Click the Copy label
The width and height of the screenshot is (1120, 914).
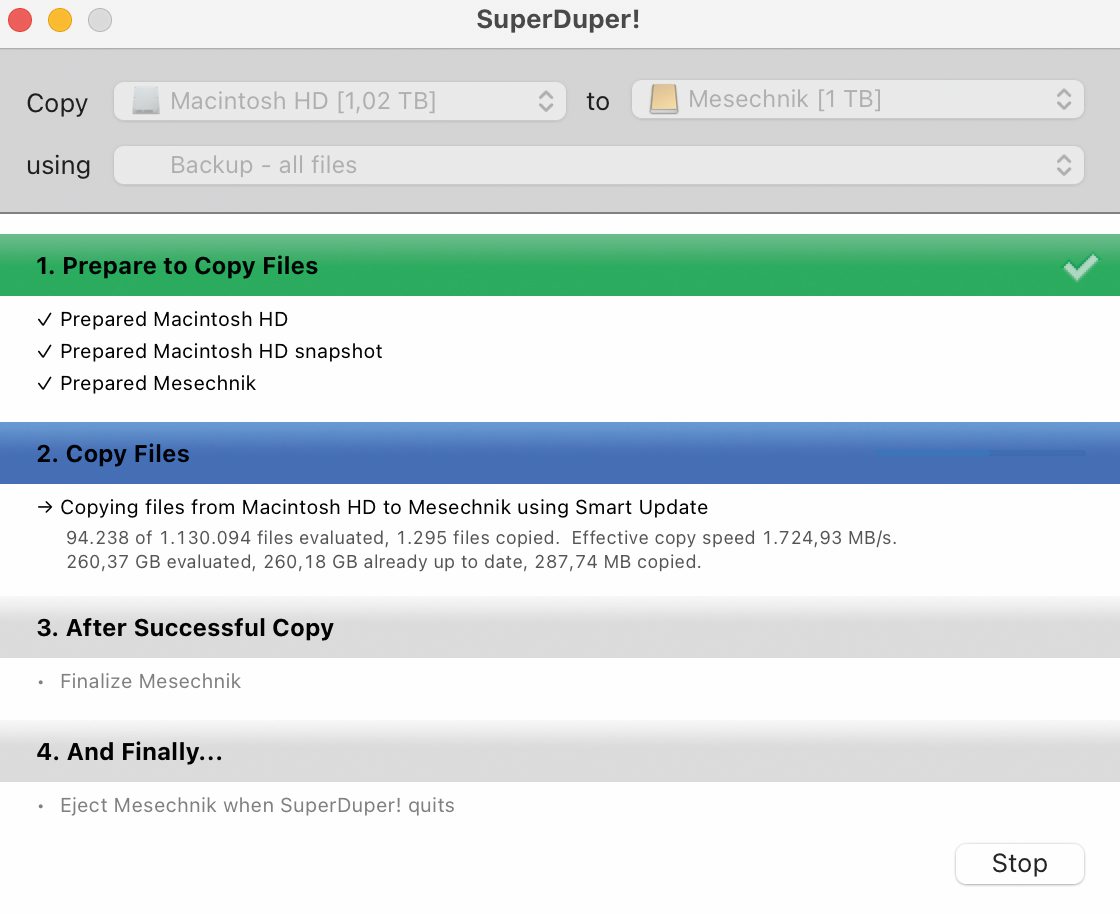57,103
